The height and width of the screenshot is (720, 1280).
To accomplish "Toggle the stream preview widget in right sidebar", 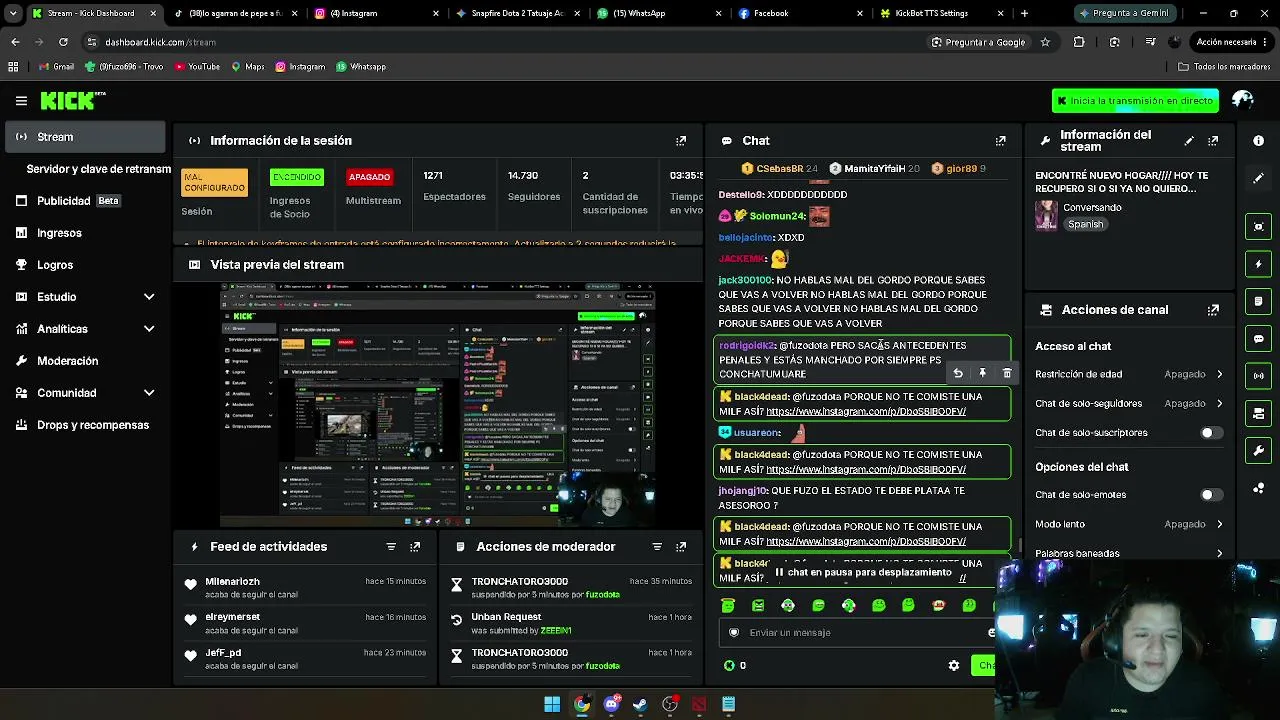I will (x=1259, y=226).
